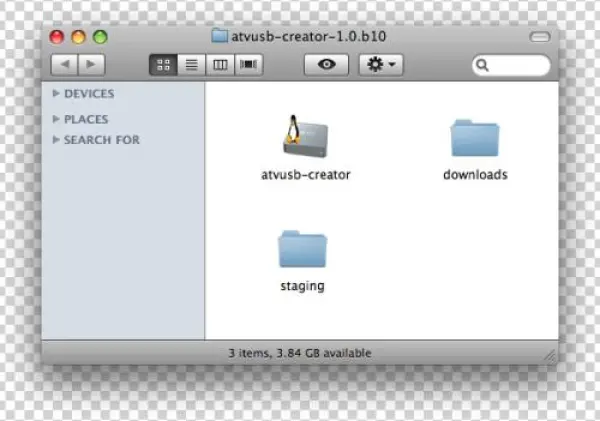600x421 pixels.
Task: Click the atvusb-creator-1.0.b10 window title
Action: point(308,36)
